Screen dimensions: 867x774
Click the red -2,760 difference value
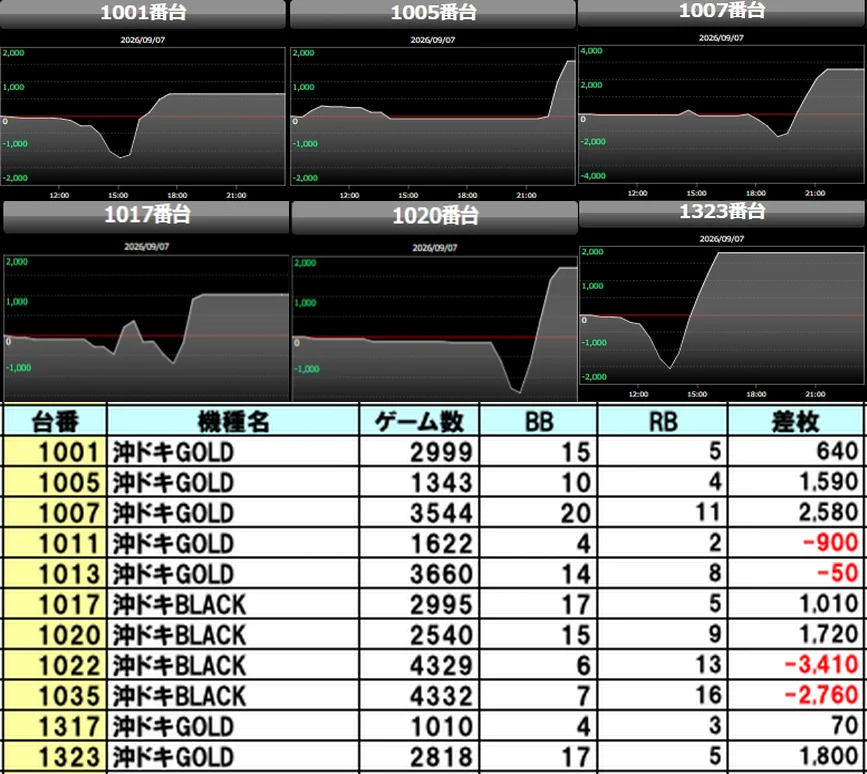pos(821,695)
